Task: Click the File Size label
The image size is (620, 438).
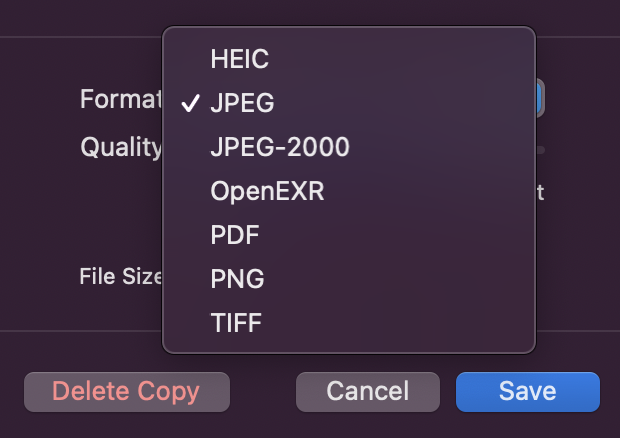Action: pos(120,277)
